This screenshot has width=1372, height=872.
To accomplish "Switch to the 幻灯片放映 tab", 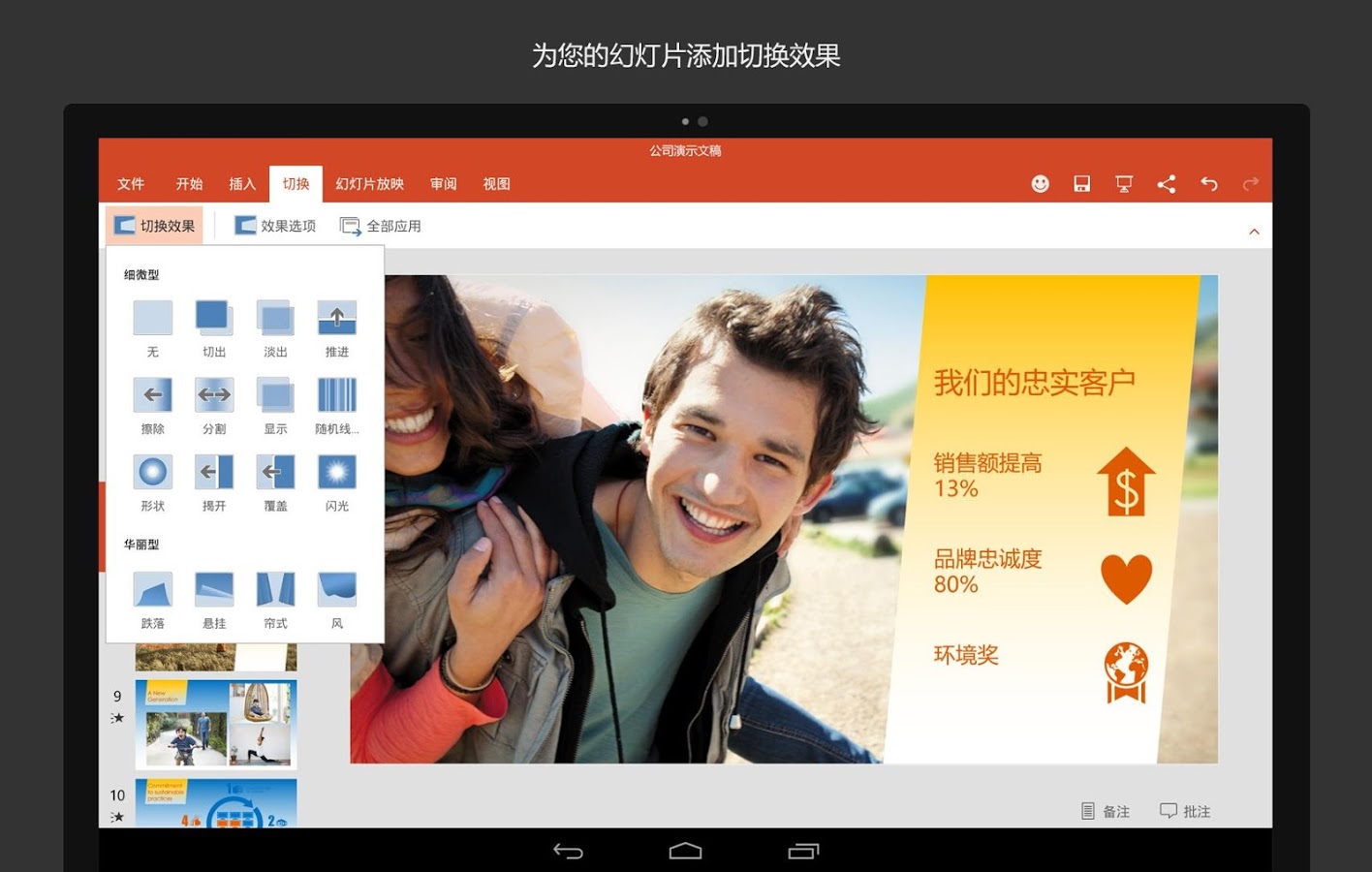I will 367,183.
